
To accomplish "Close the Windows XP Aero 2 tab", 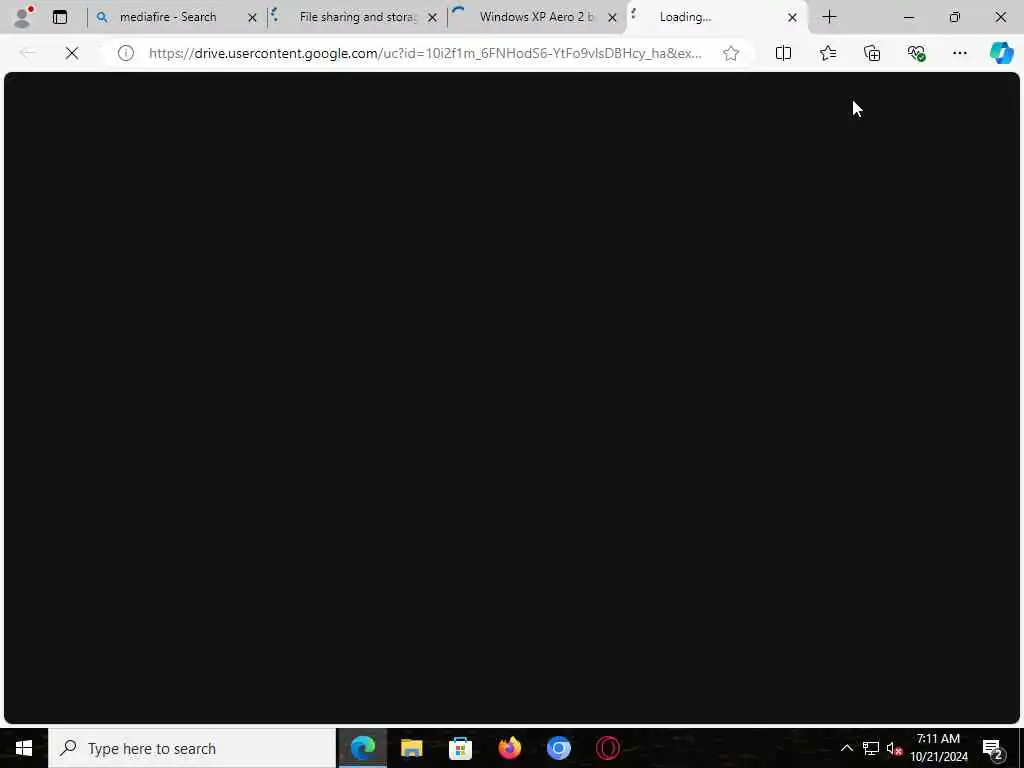I will tap(613, 18).
